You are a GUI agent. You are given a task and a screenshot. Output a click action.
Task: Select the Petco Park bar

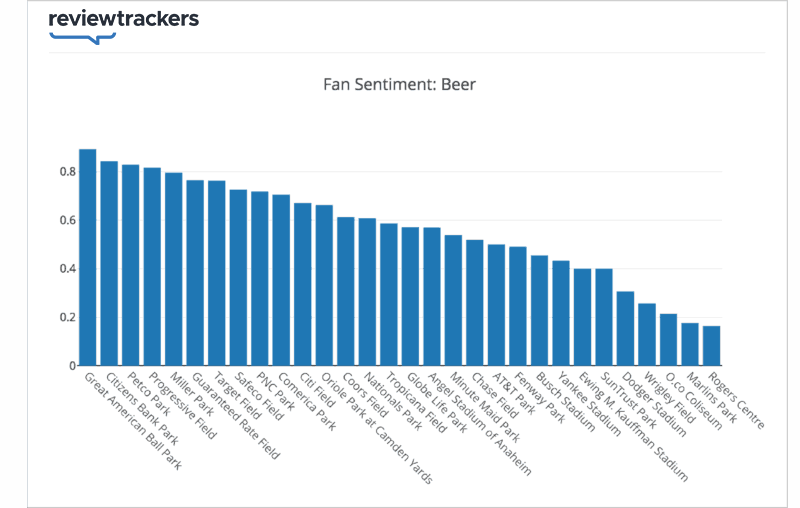tap(130, 265)
